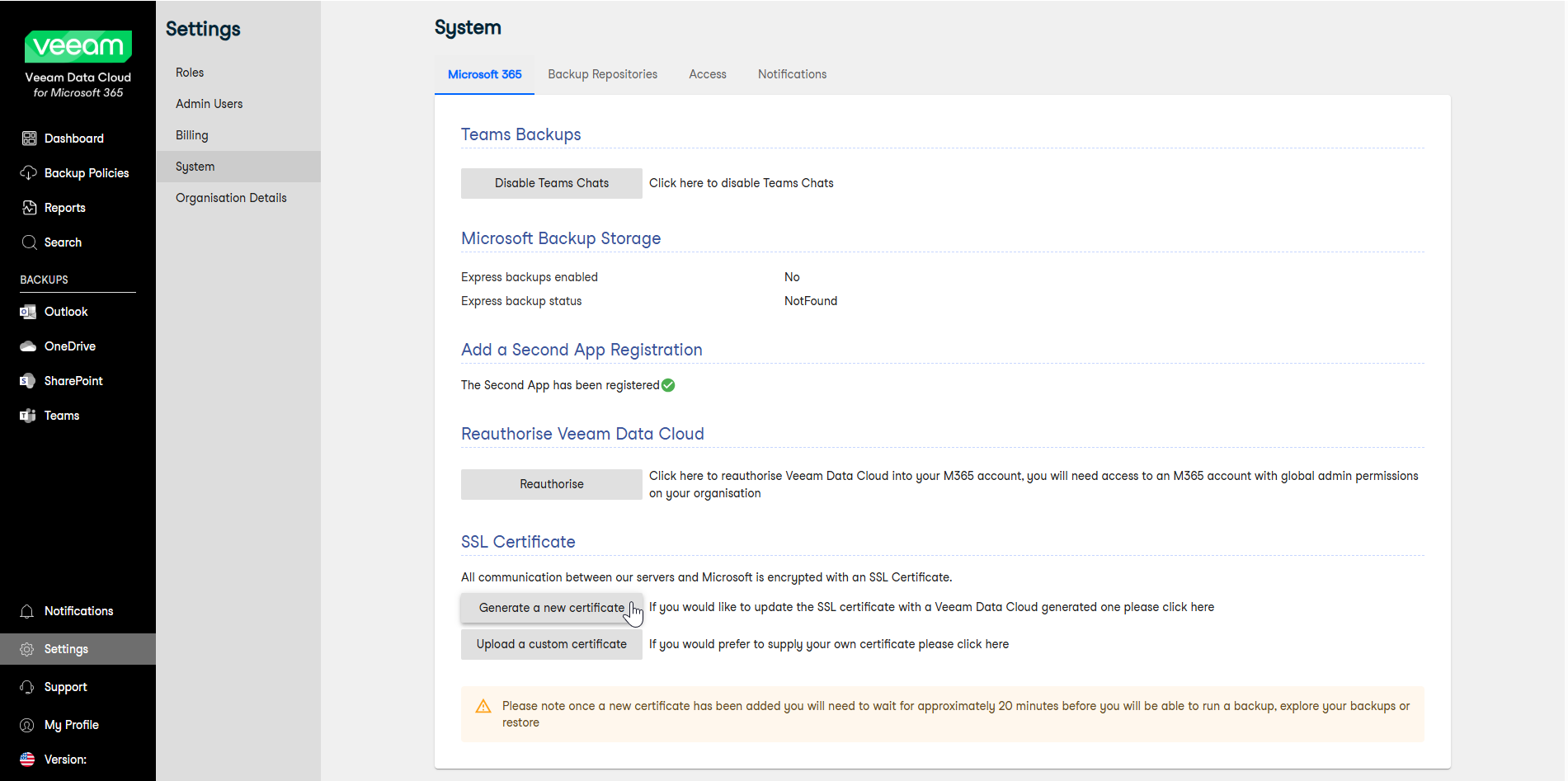Image resolution: width=1568 pixels, height=781 pixels.
Task: Click the Reauthorise button
Action: [x=551, y=484]
